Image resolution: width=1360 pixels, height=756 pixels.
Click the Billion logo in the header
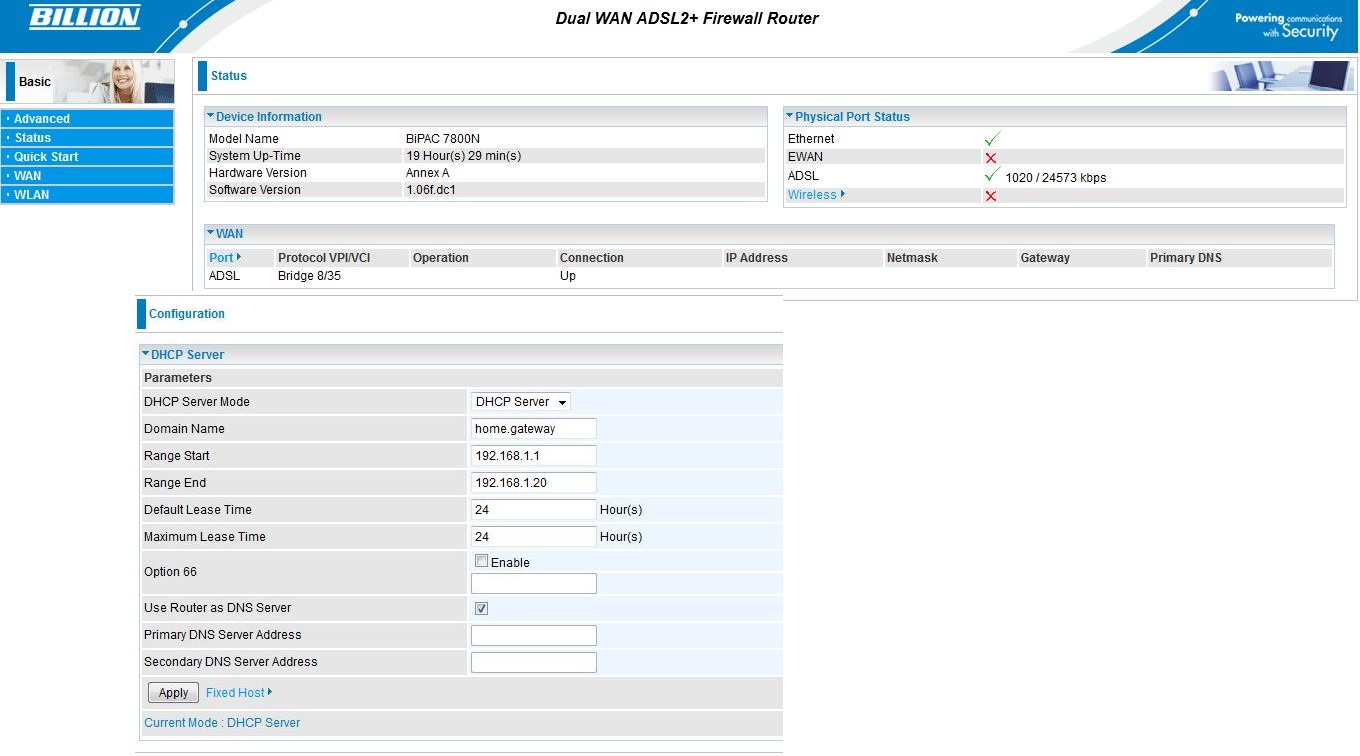coord(84,17)
